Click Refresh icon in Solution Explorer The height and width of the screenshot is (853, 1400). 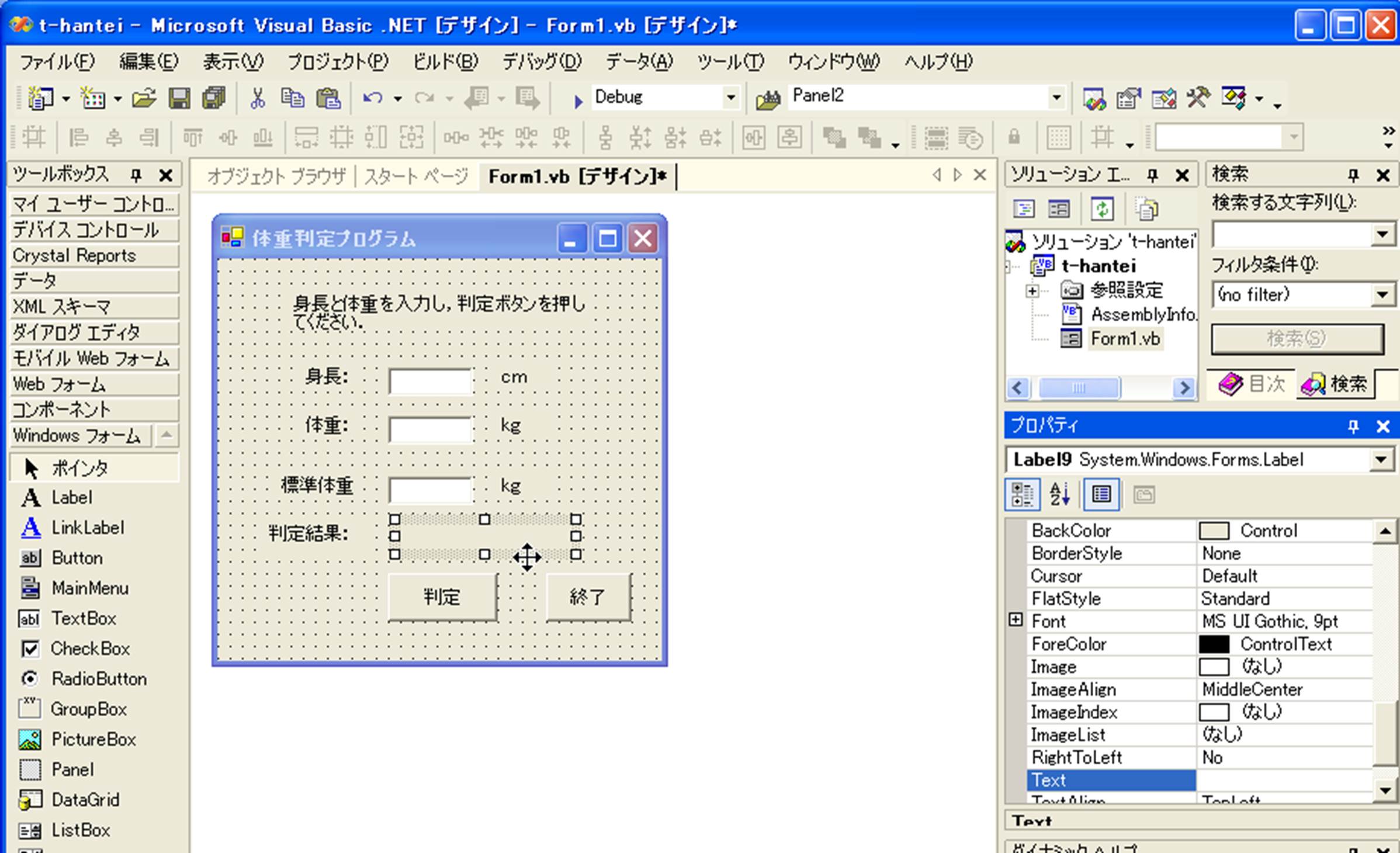coord(1102,209)
